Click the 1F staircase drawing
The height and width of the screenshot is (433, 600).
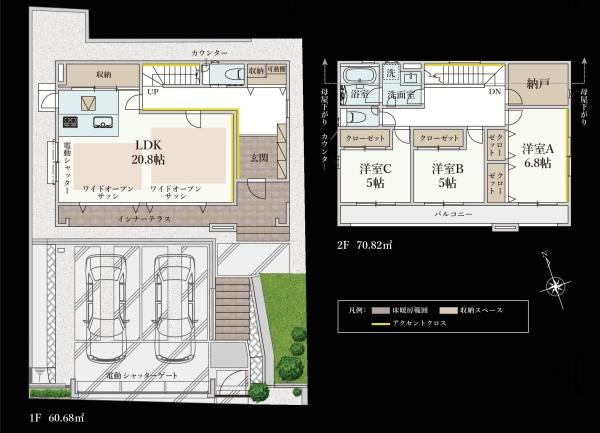click(x=170, y=75)
